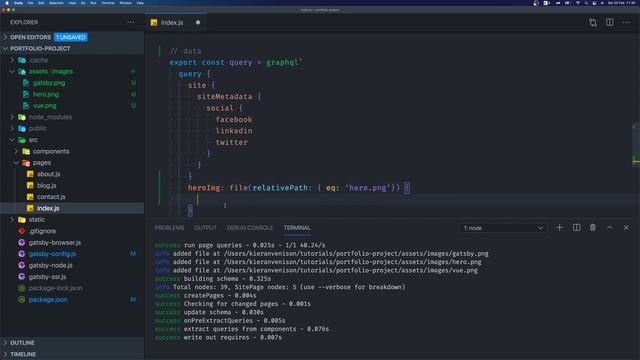Open changes icon in editor toolbar
The image size is (640, 360).
(x=593, y=22)
